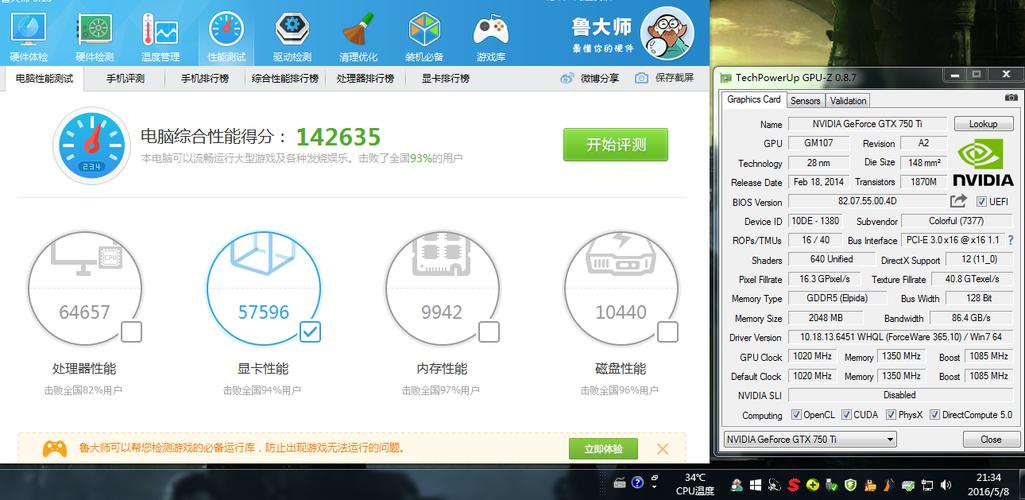Image resolution: width=1025 pixels, height=500 pixels.
Task: Switch to 电脑性能测试 tab
Action: click(44, 78)
